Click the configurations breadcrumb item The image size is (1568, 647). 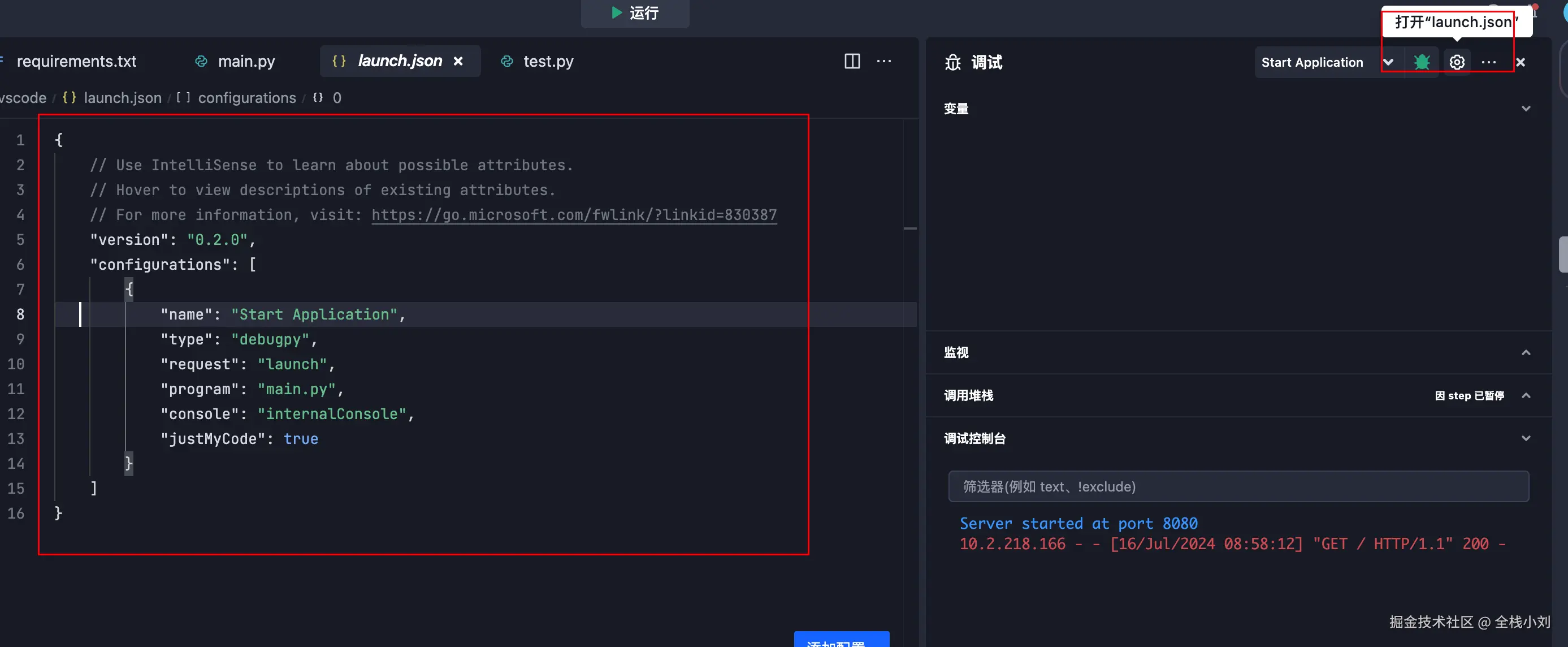tap(246, 98)
